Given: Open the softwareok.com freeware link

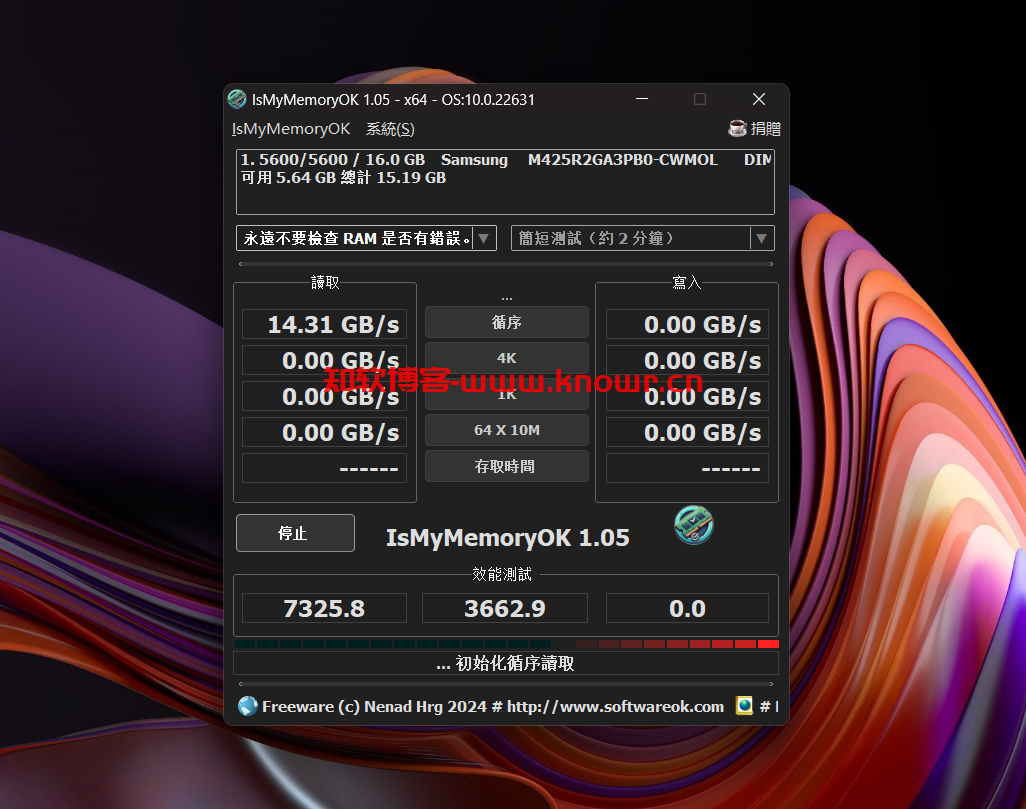Looking at the screenshot, I should tap(493, 706).
